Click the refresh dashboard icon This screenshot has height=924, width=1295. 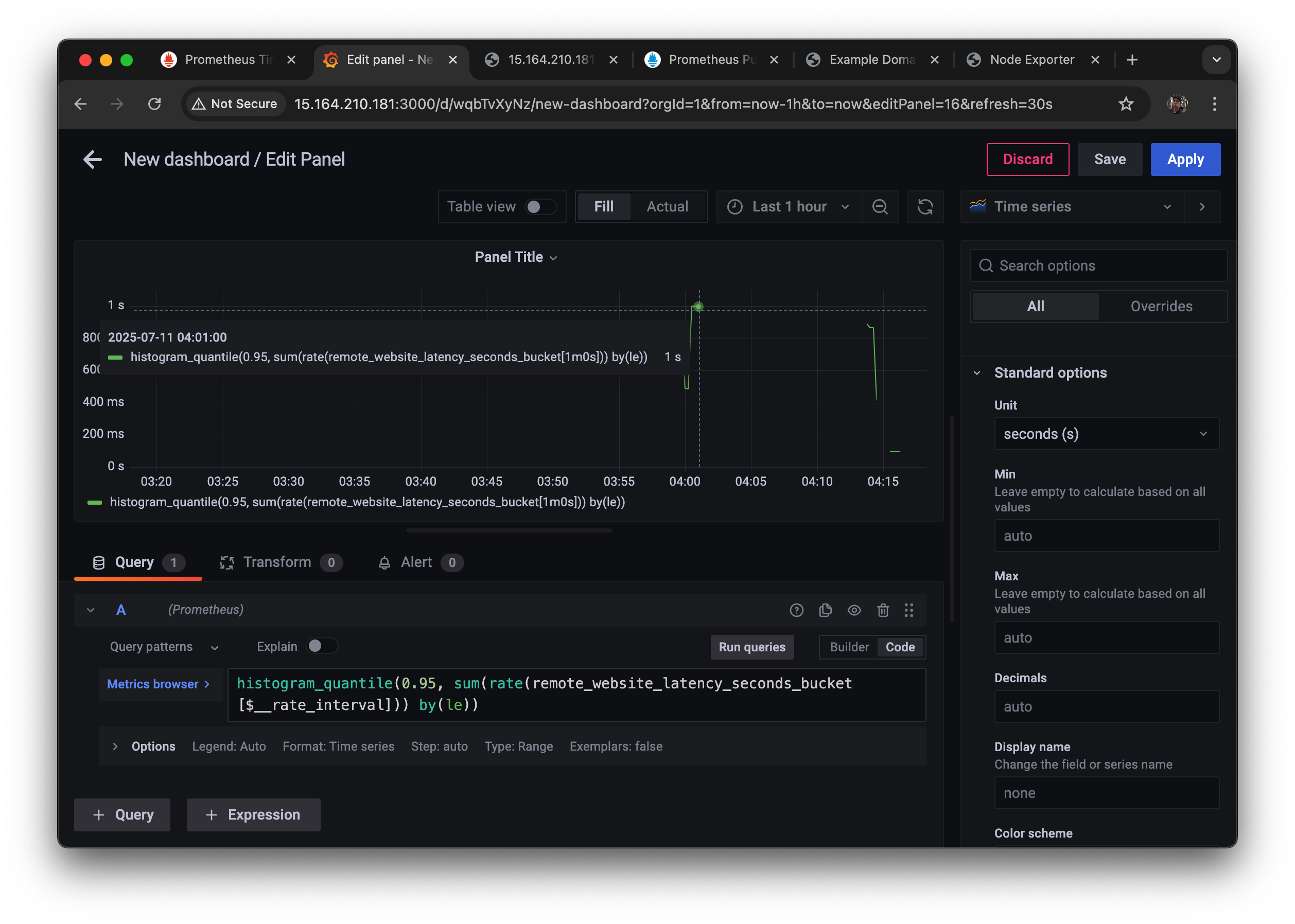coord(925,206)
